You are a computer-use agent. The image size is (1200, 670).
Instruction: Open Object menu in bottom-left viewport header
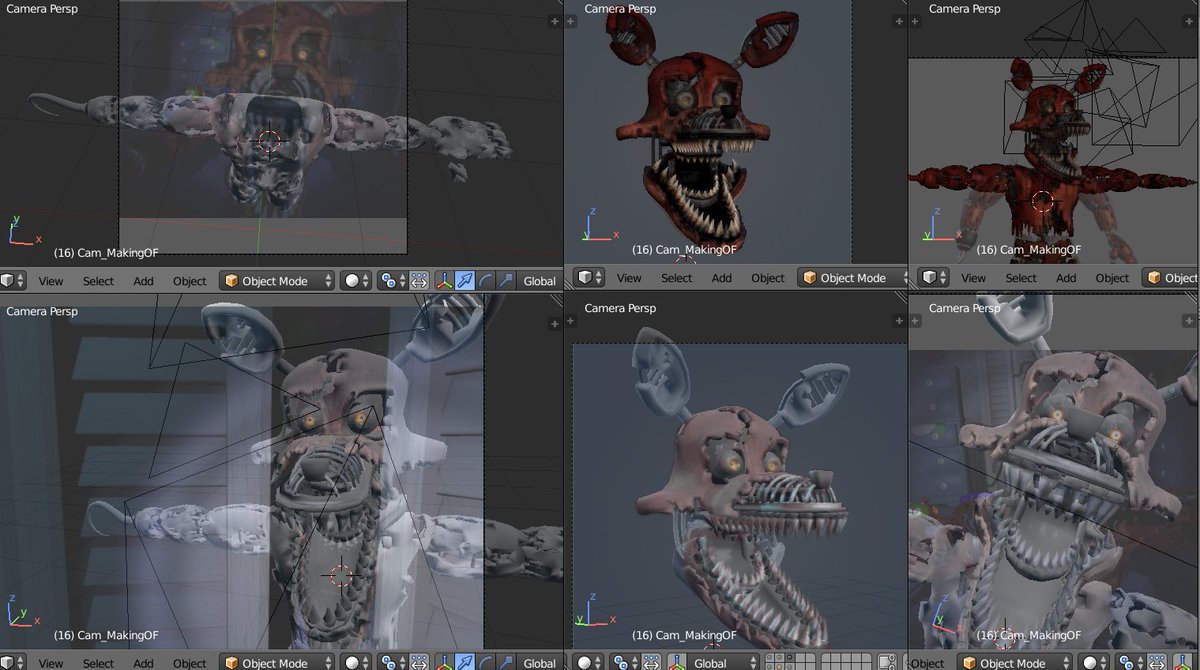189,663
